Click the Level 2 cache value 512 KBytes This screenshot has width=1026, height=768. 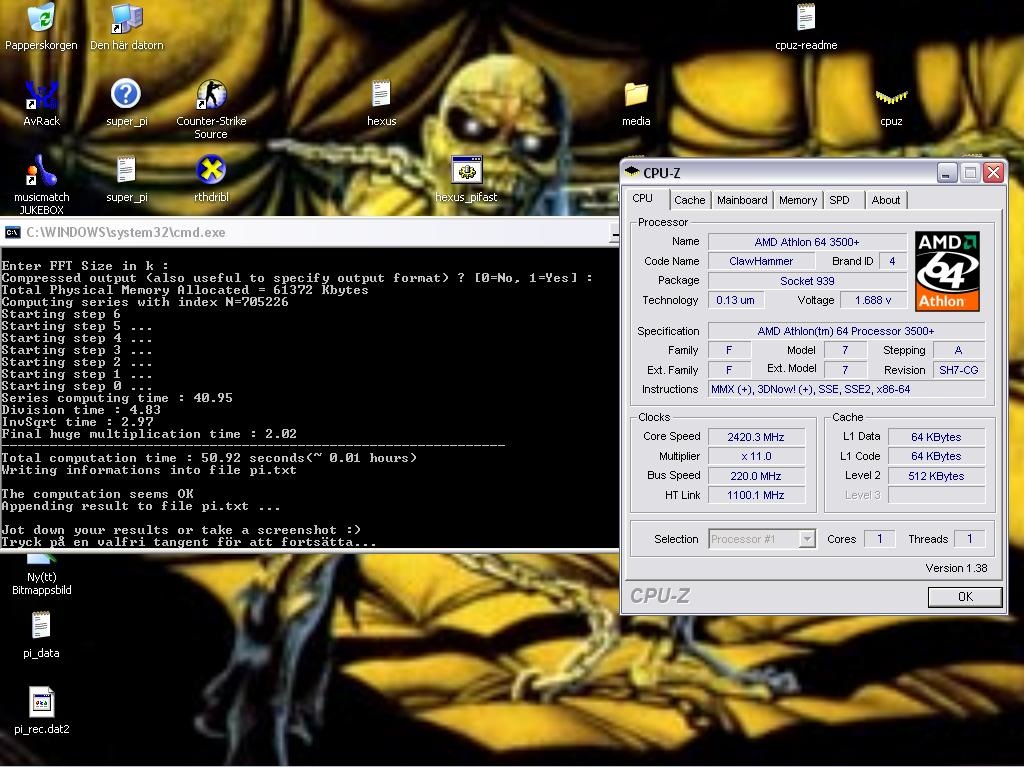pyautogui.click(x=936, y=476)
